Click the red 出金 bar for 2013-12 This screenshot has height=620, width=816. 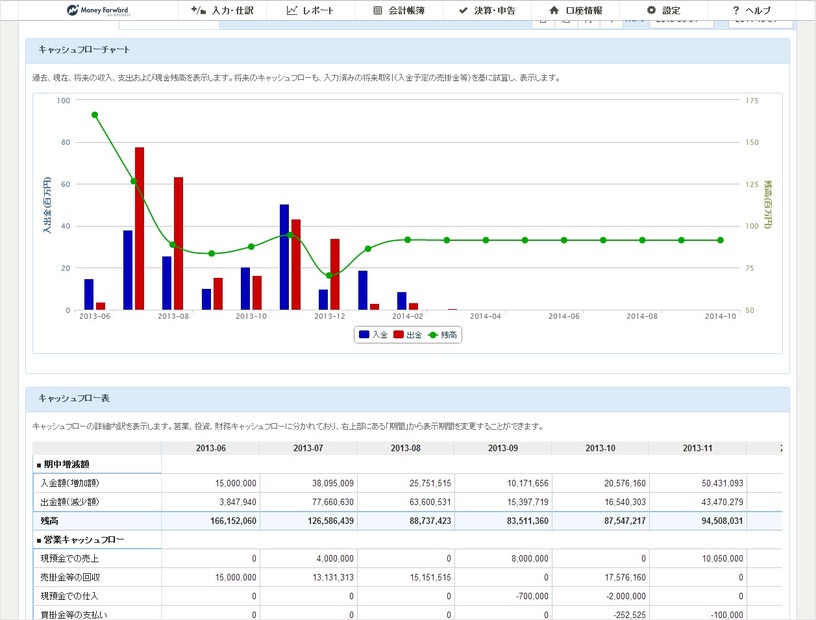(335, 274)
